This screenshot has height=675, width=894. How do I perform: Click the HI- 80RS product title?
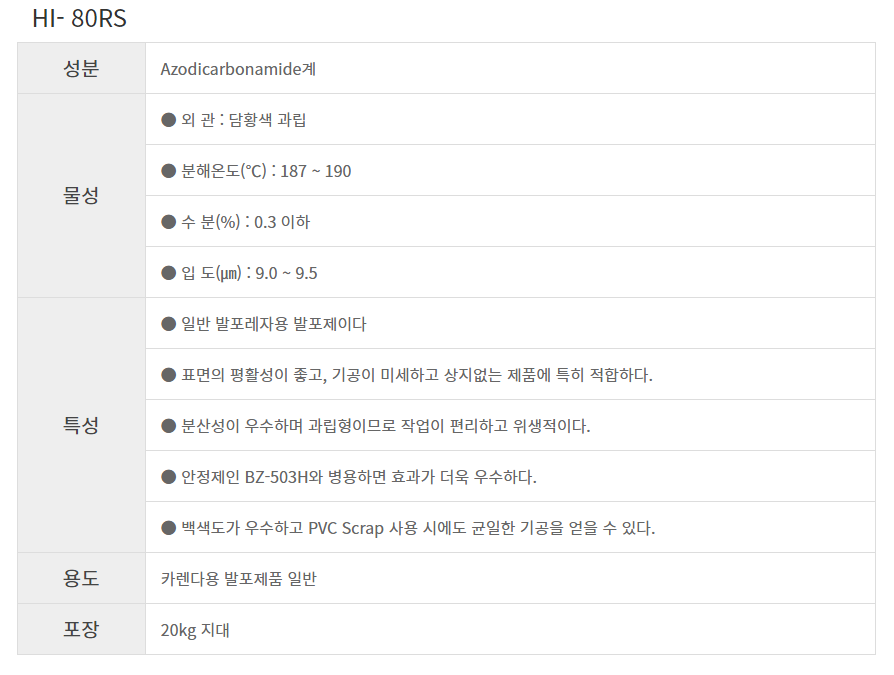tap(79, 18)
